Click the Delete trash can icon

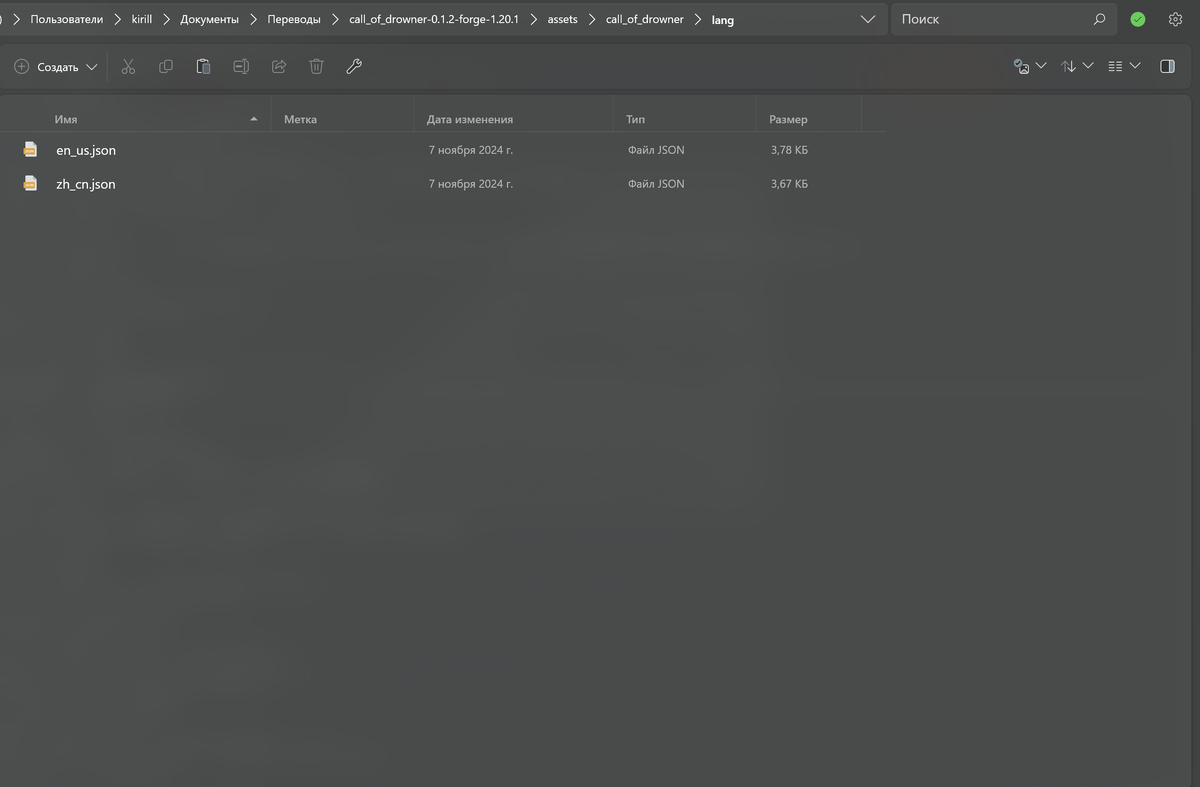(x=316, y=66)
